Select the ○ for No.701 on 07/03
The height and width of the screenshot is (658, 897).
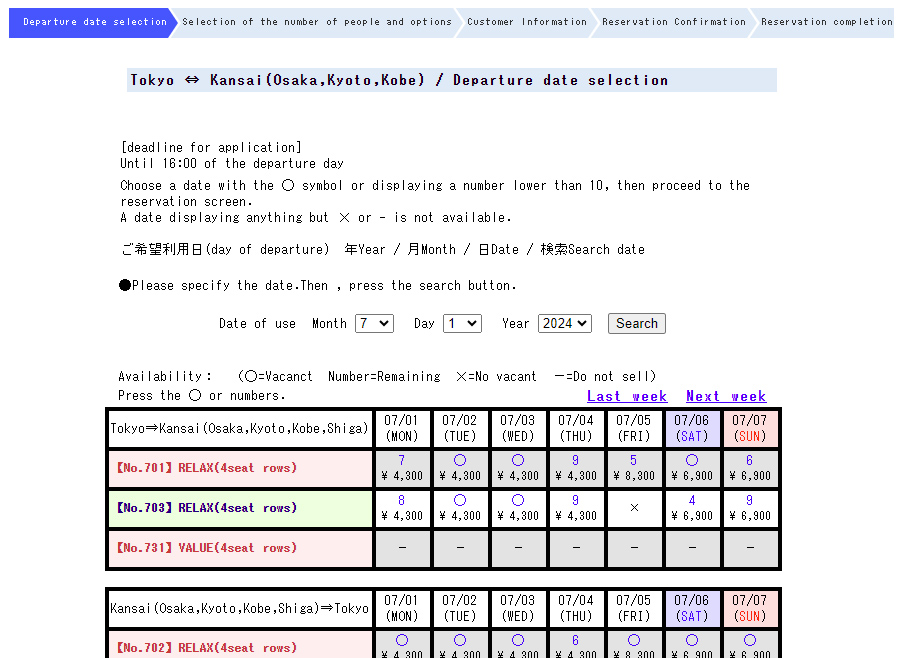518,461
